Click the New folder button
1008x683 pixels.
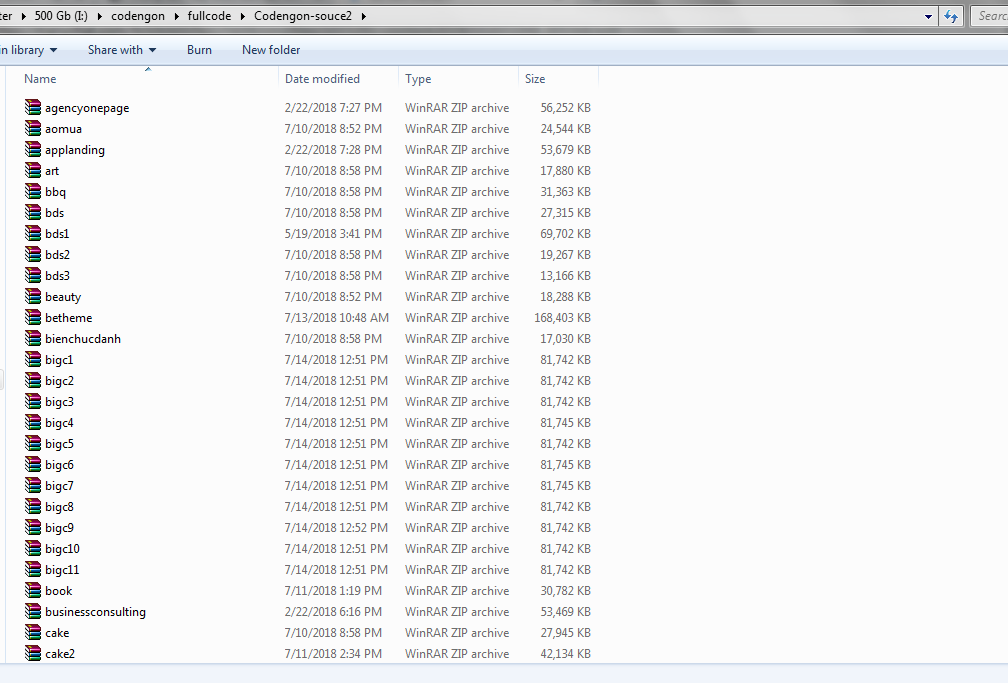click(x=271, y=50)
